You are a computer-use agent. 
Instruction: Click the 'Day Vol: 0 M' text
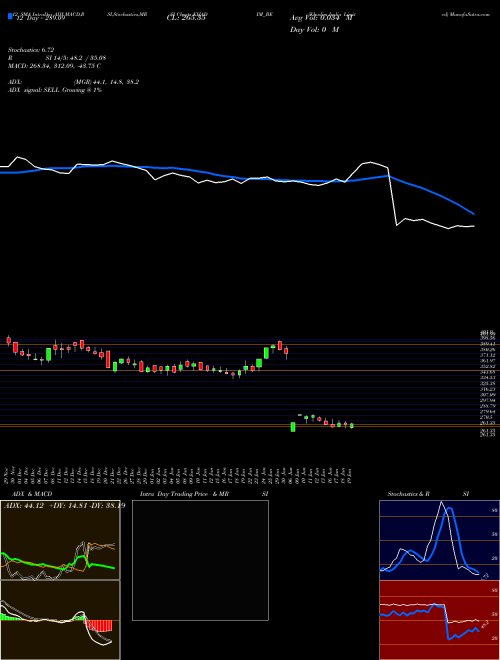(x=314, y=30)
